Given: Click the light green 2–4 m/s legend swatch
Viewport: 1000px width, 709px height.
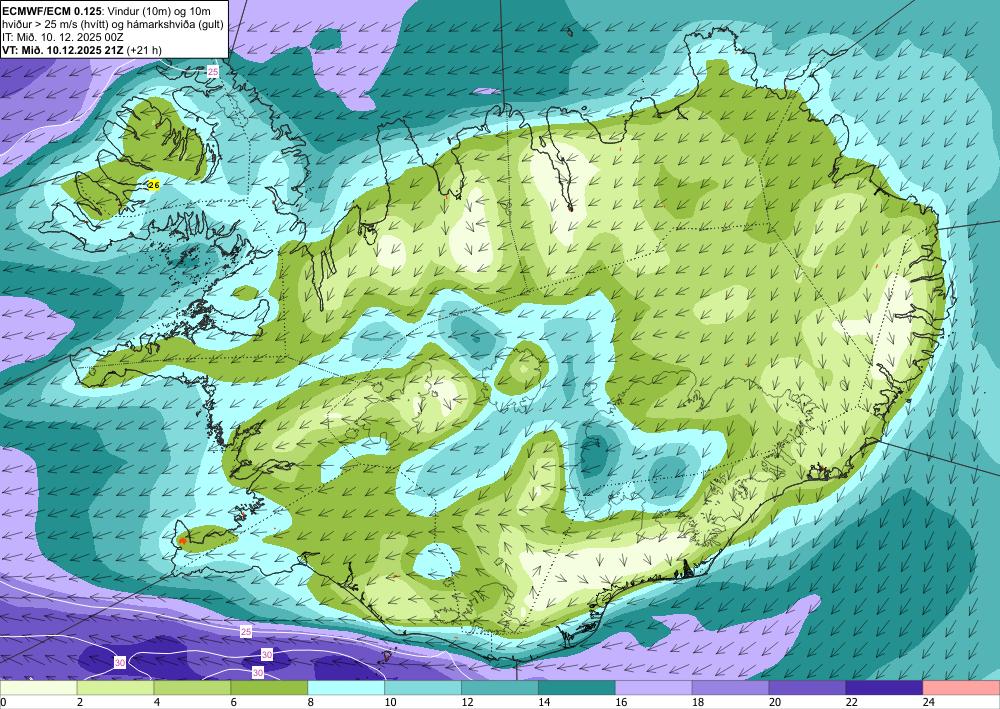Looking at the screenshot, I should tap(115, 688).
